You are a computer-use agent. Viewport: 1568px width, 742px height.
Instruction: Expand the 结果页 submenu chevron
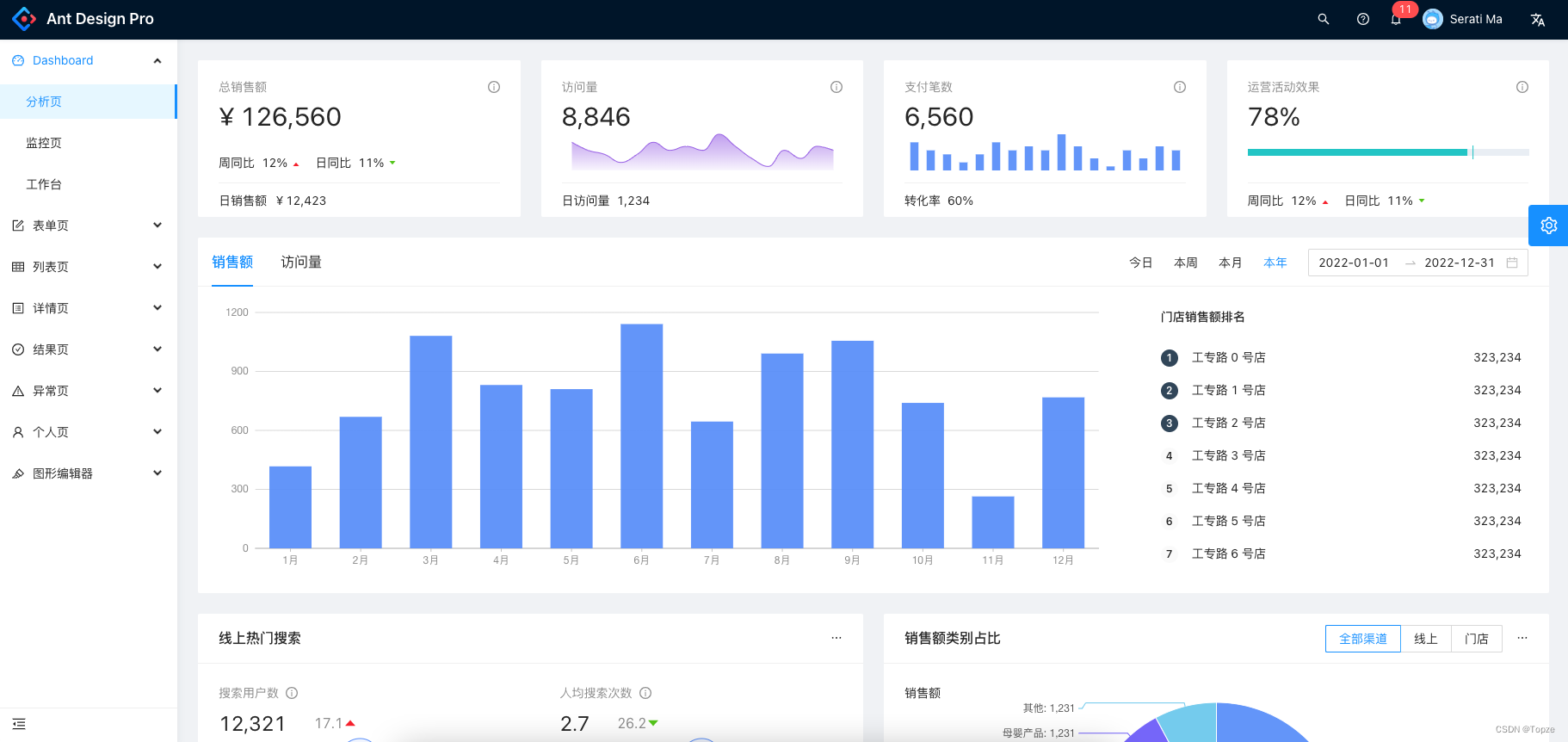pyautogui.click(x=157, y=349)
